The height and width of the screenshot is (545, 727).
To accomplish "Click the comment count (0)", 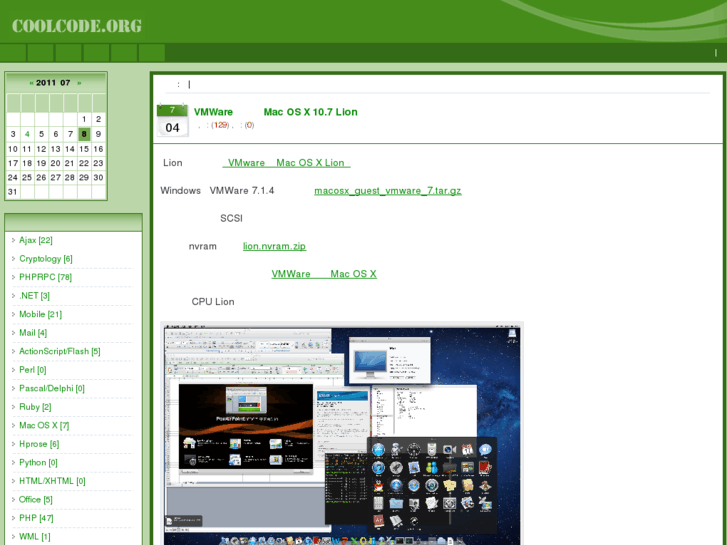I will click(249, 125).
